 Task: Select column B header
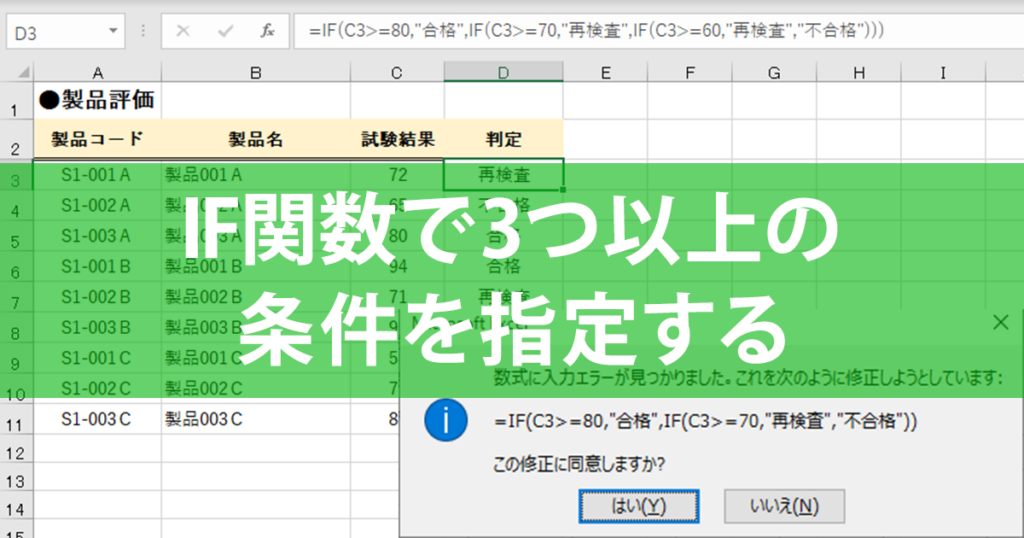coord(255,72)
